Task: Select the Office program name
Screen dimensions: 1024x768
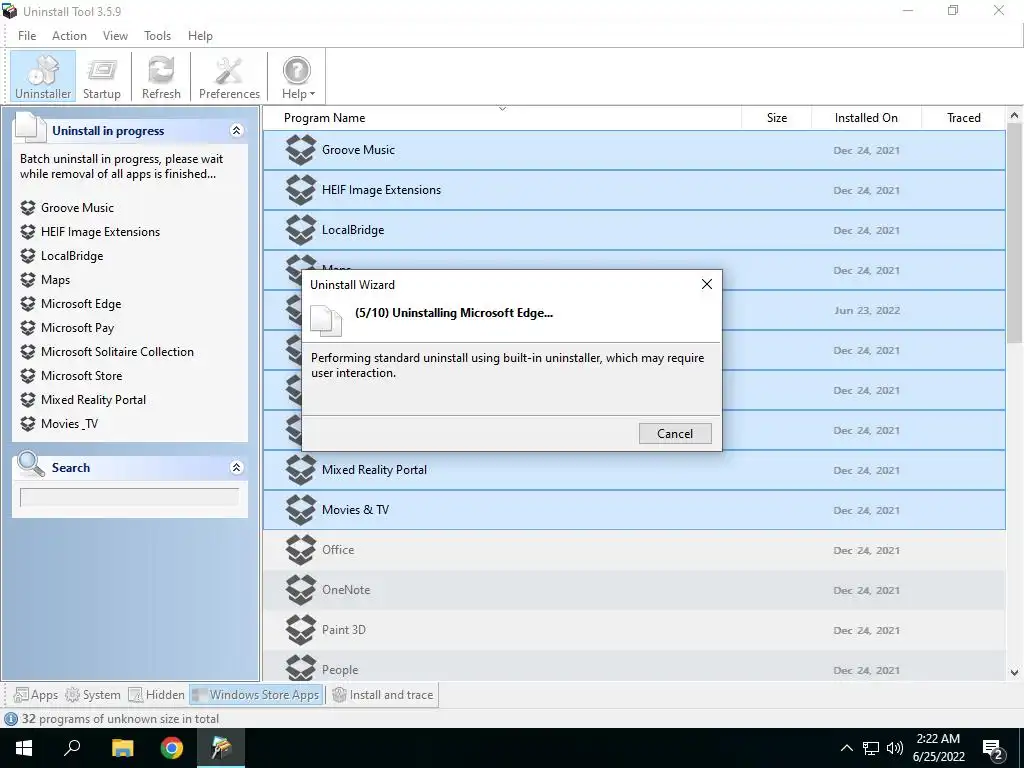Action: (338, 550)
